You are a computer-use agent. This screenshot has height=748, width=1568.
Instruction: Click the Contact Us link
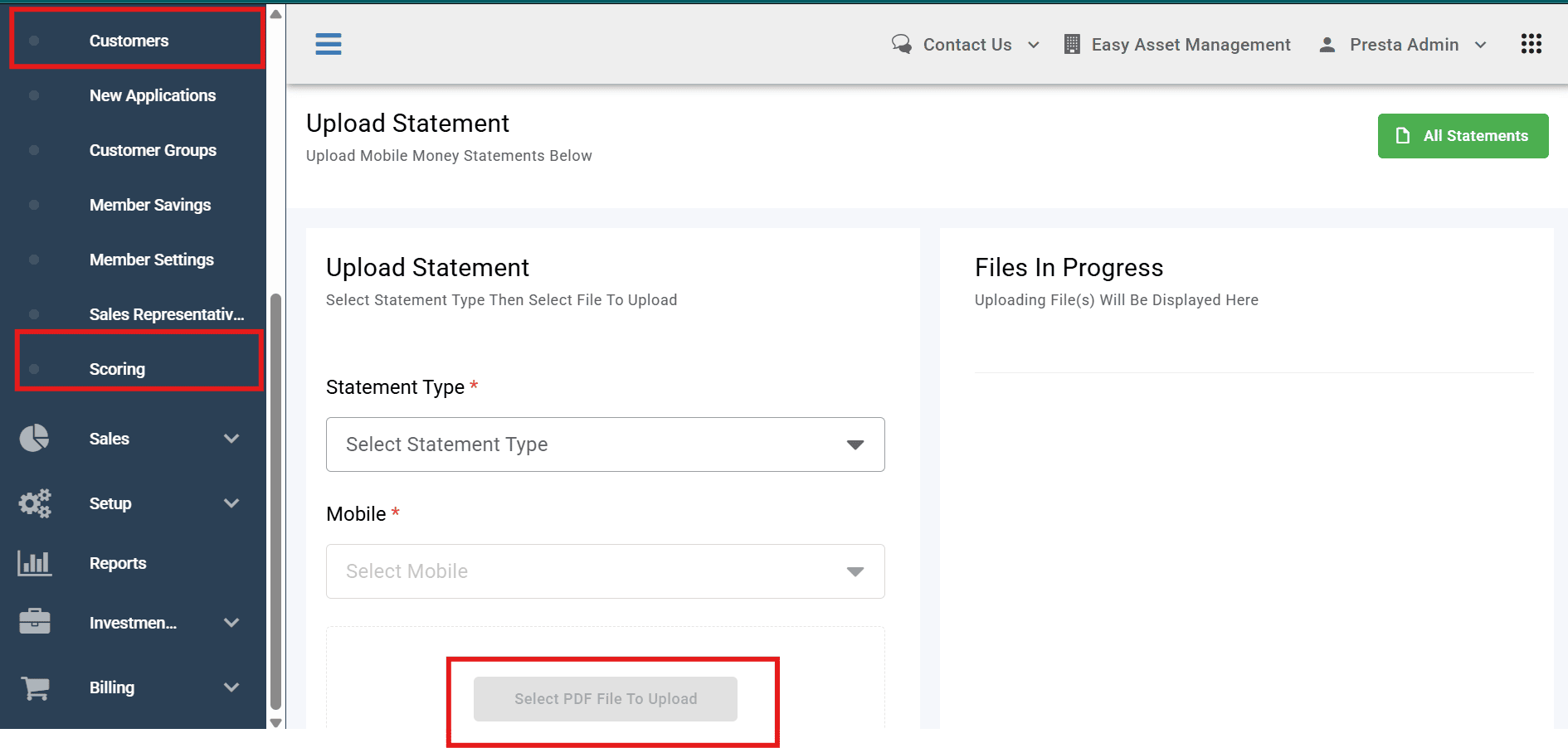(x=967, y=45)
